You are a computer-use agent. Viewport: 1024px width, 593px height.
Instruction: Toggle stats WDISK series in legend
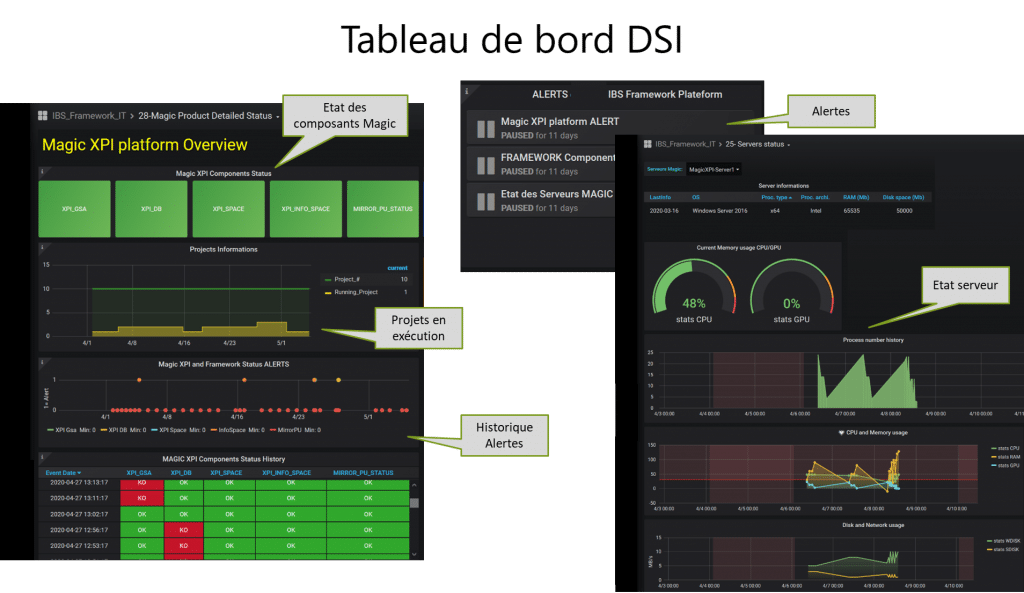click(x=1006, y=541)
